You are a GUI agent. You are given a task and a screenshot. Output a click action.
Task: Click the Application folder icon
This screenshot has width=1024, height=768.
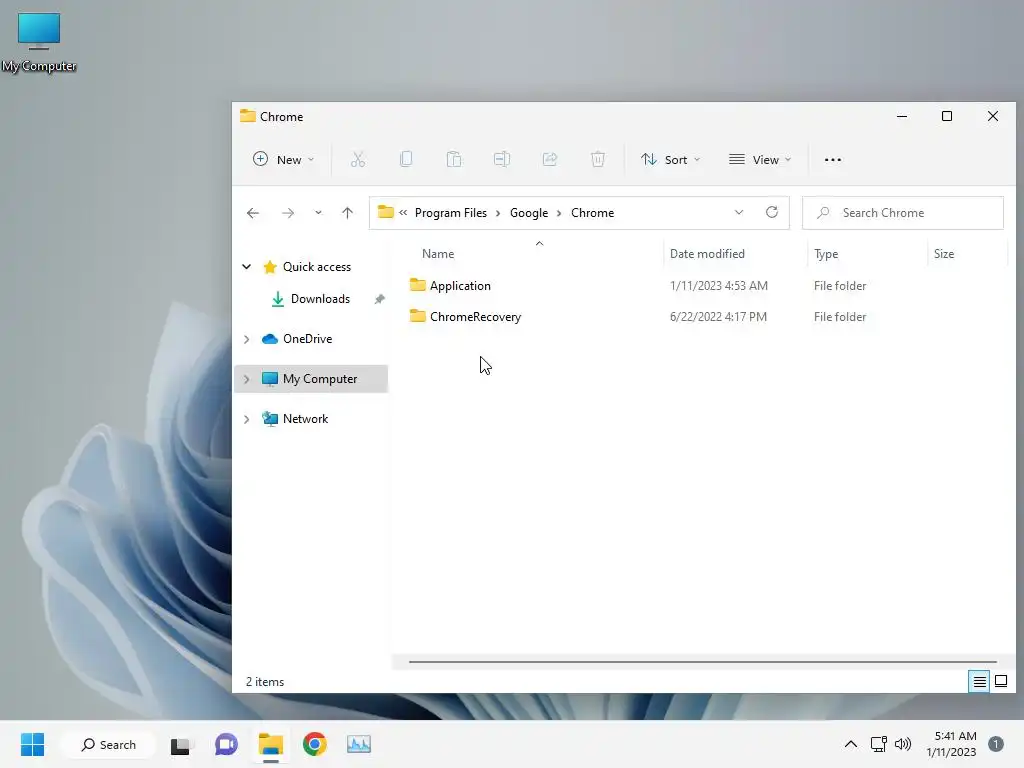(x=418, y=285)
